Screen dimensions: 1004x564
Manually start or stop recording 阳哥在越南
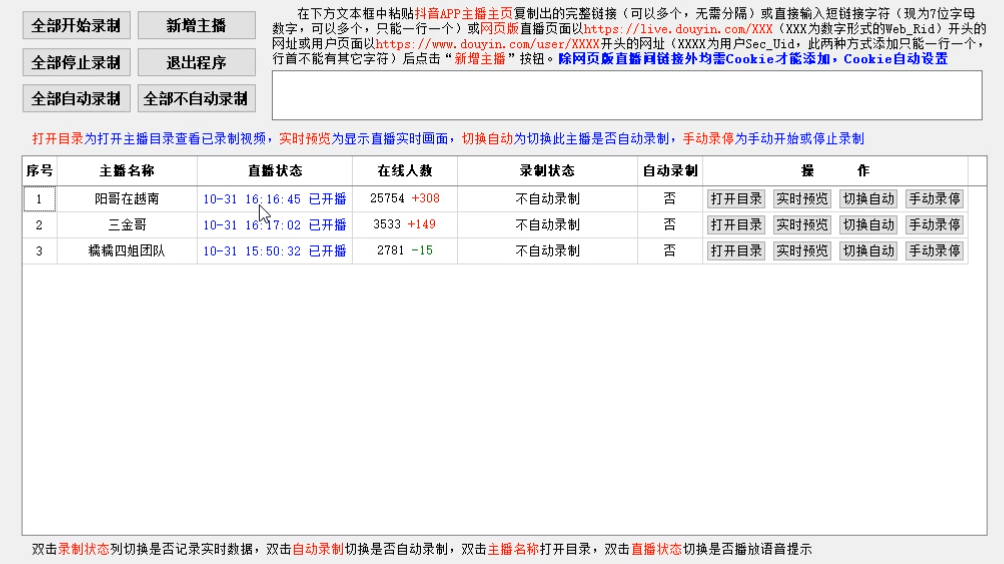934,198
